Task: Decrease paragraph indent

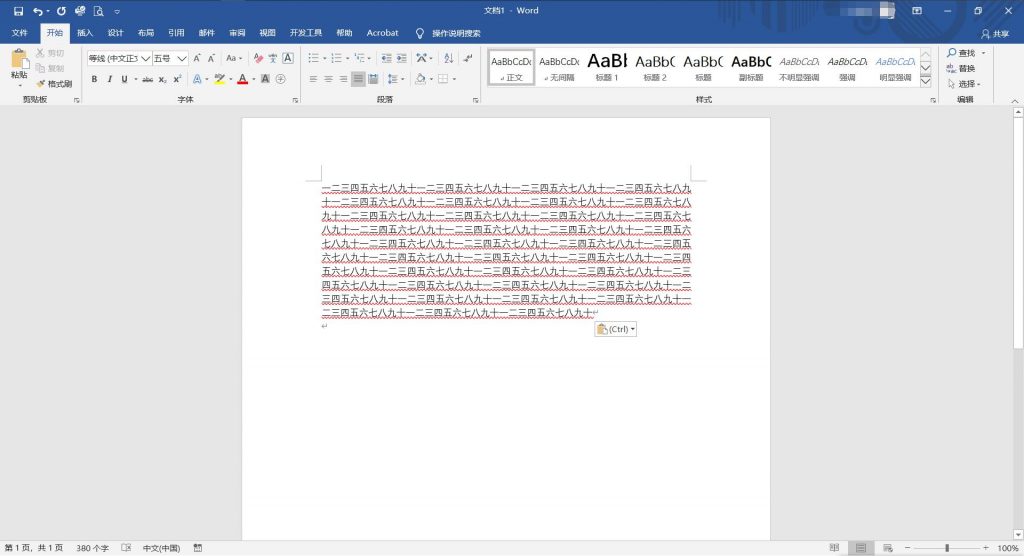Action: pyautogui.click(x=387, y=58)
